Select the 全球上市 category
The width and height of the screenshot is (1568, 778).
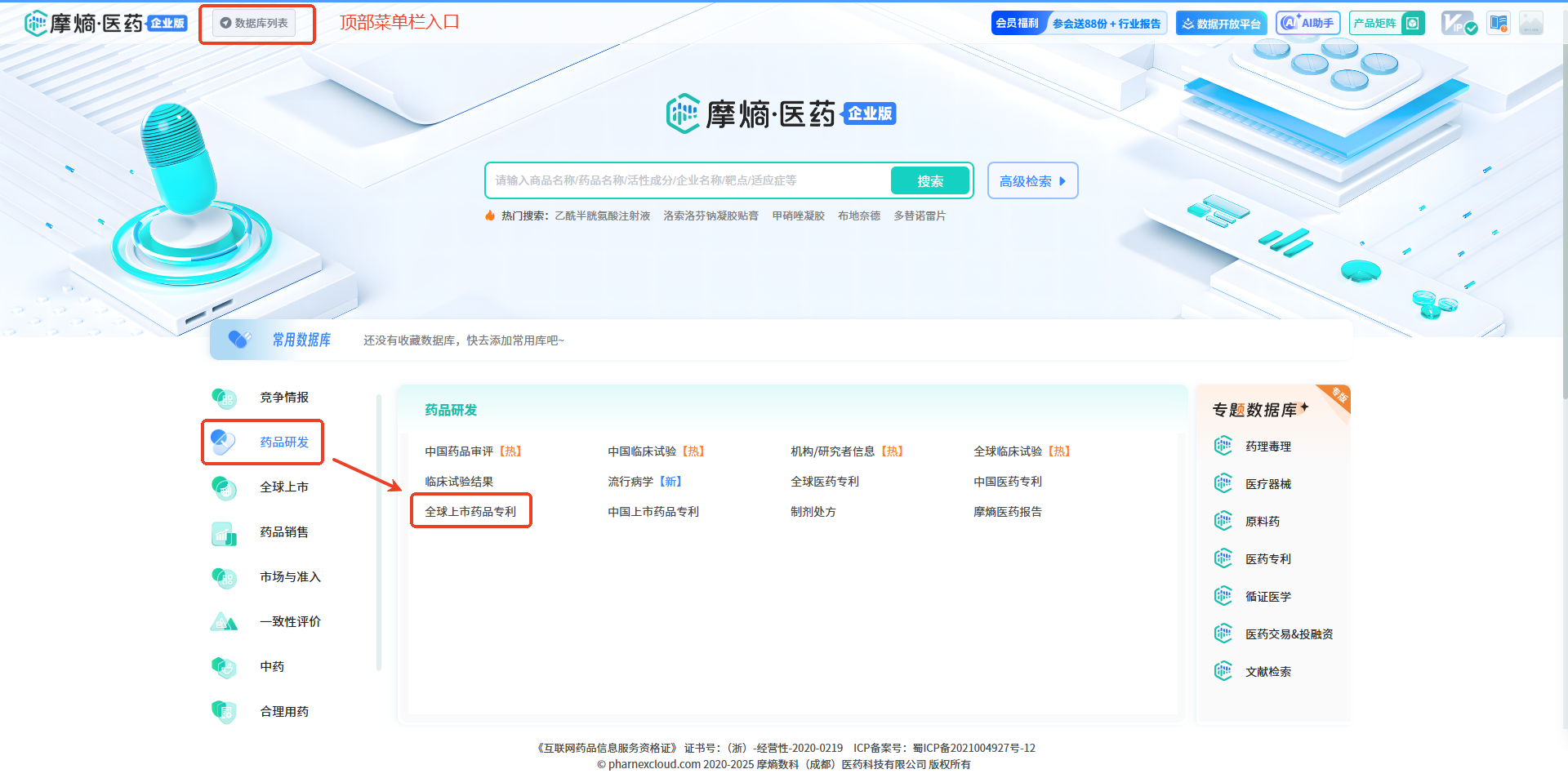tap(284, 487)
